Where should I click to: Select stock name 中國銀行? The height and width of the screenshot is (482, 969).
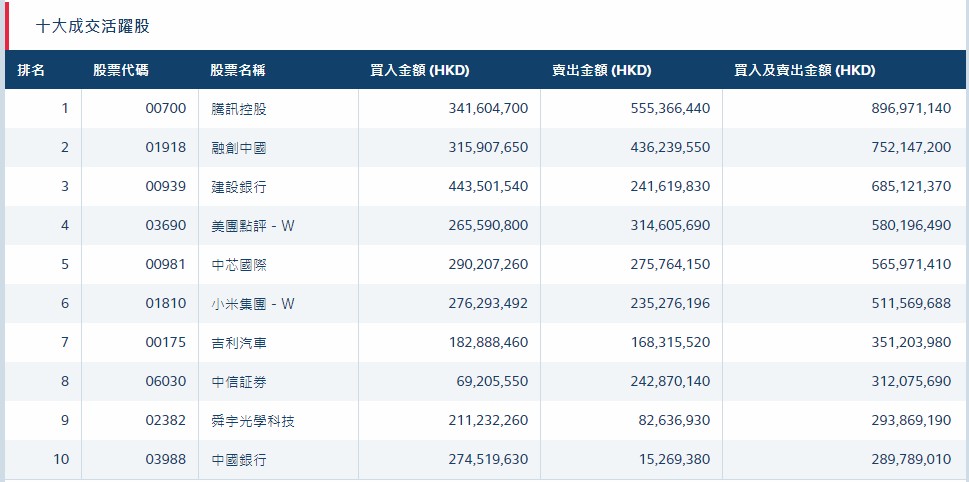[x=239, y=460]
